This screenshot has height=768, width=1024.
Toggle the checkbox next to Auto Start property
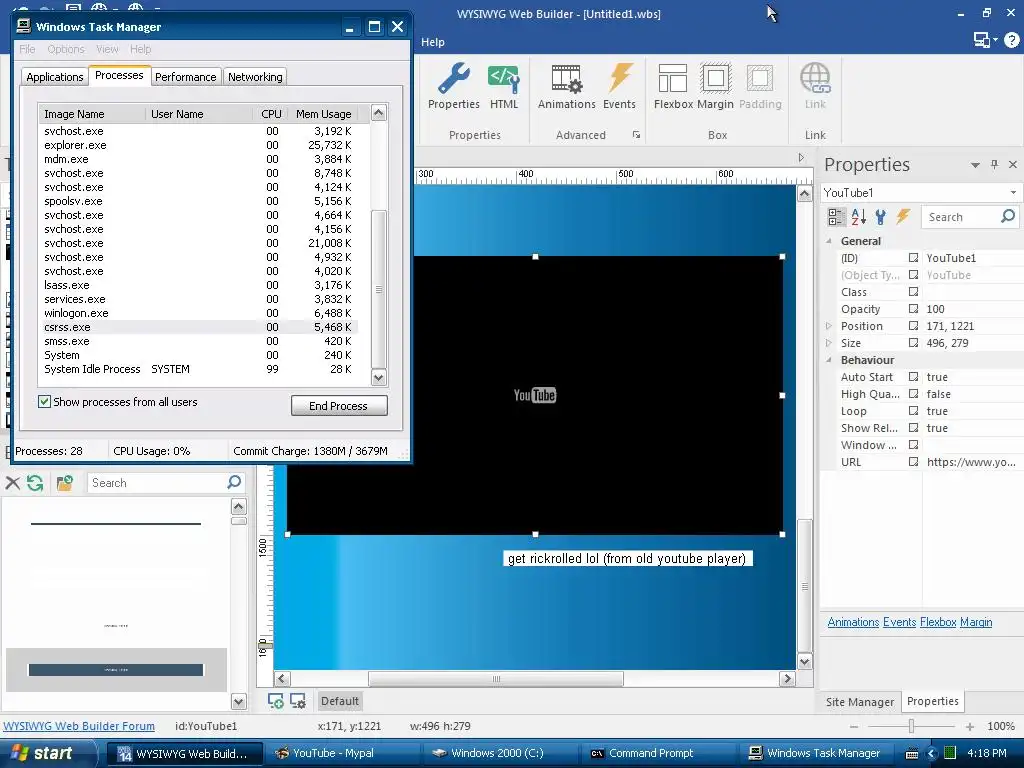[x=914, y=377]
